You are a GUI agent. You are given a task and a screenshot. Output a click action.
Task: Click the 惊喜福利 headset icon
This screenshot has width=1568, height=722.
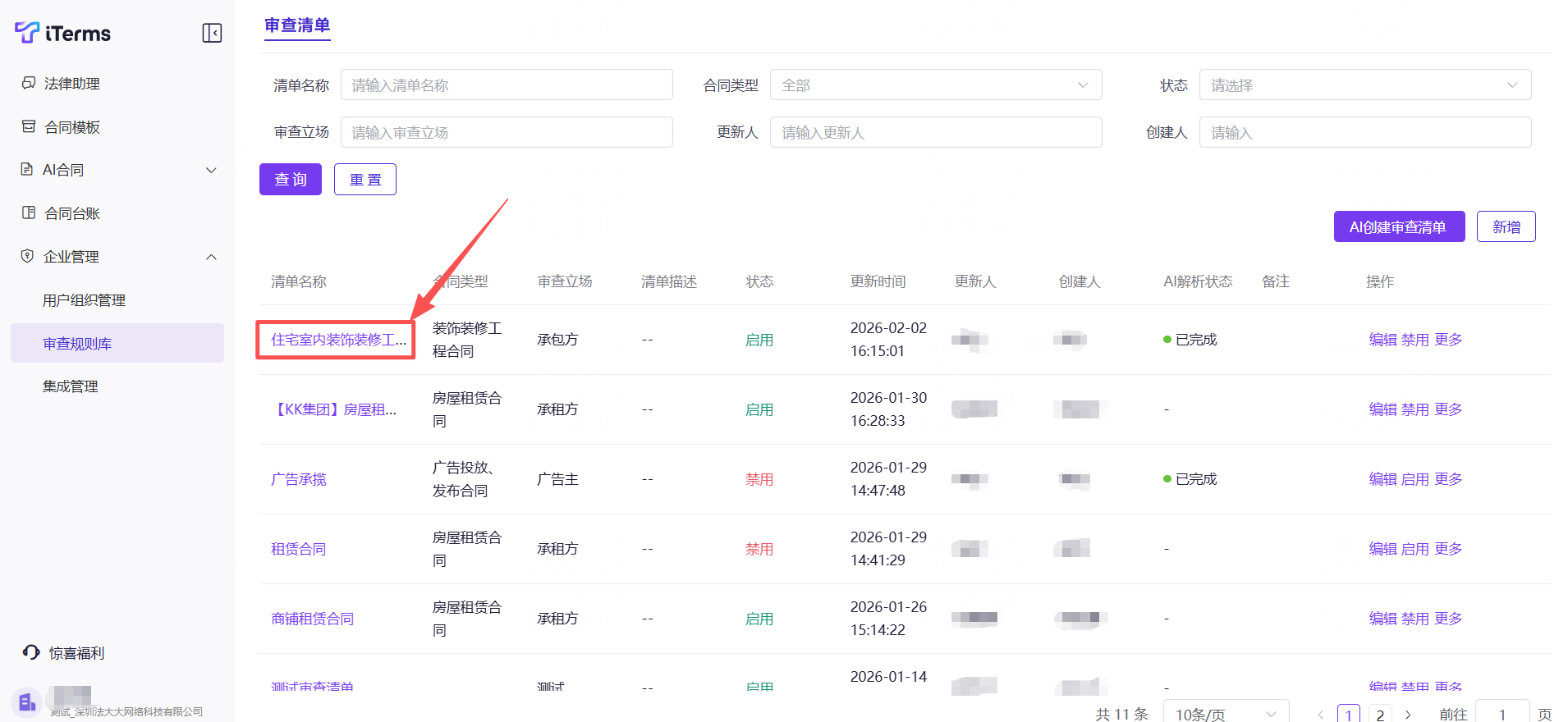31,652
